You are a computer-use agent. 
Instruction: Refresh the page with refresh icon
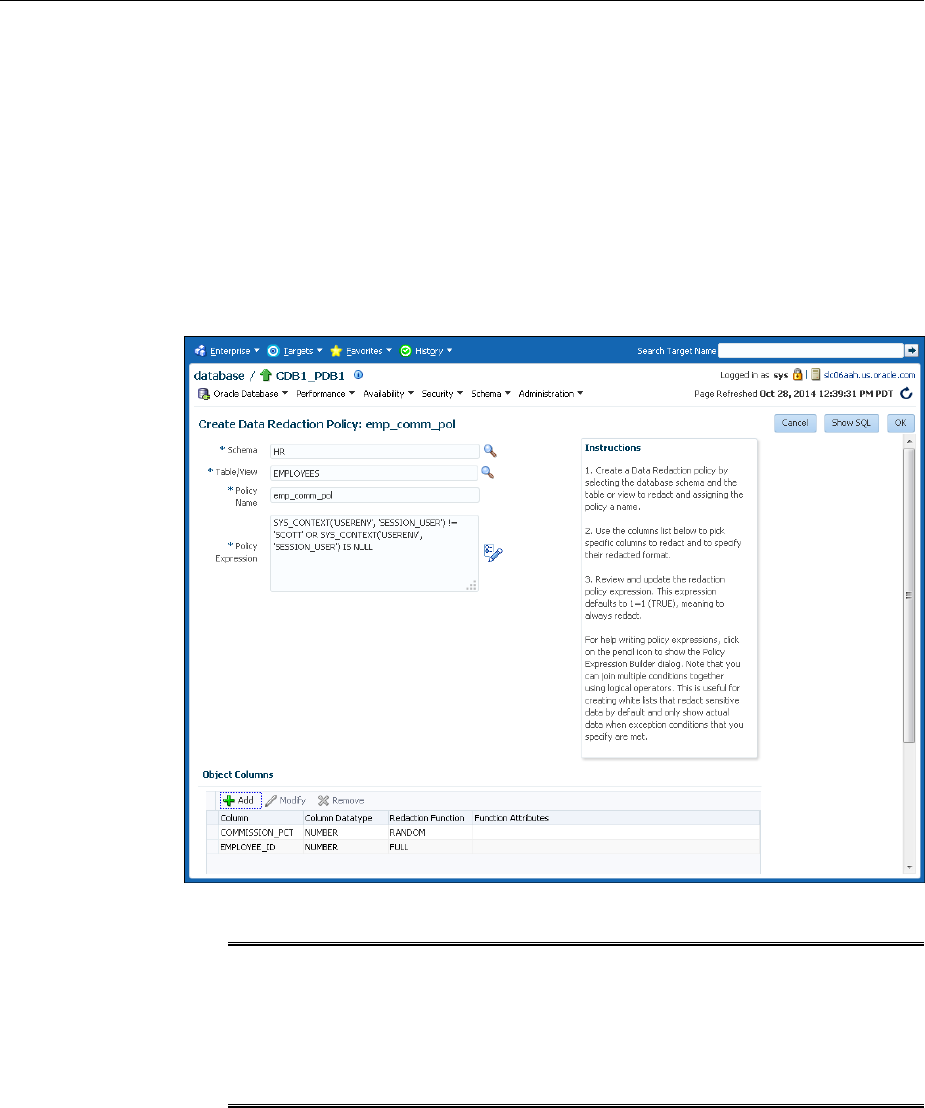[907, 394]
